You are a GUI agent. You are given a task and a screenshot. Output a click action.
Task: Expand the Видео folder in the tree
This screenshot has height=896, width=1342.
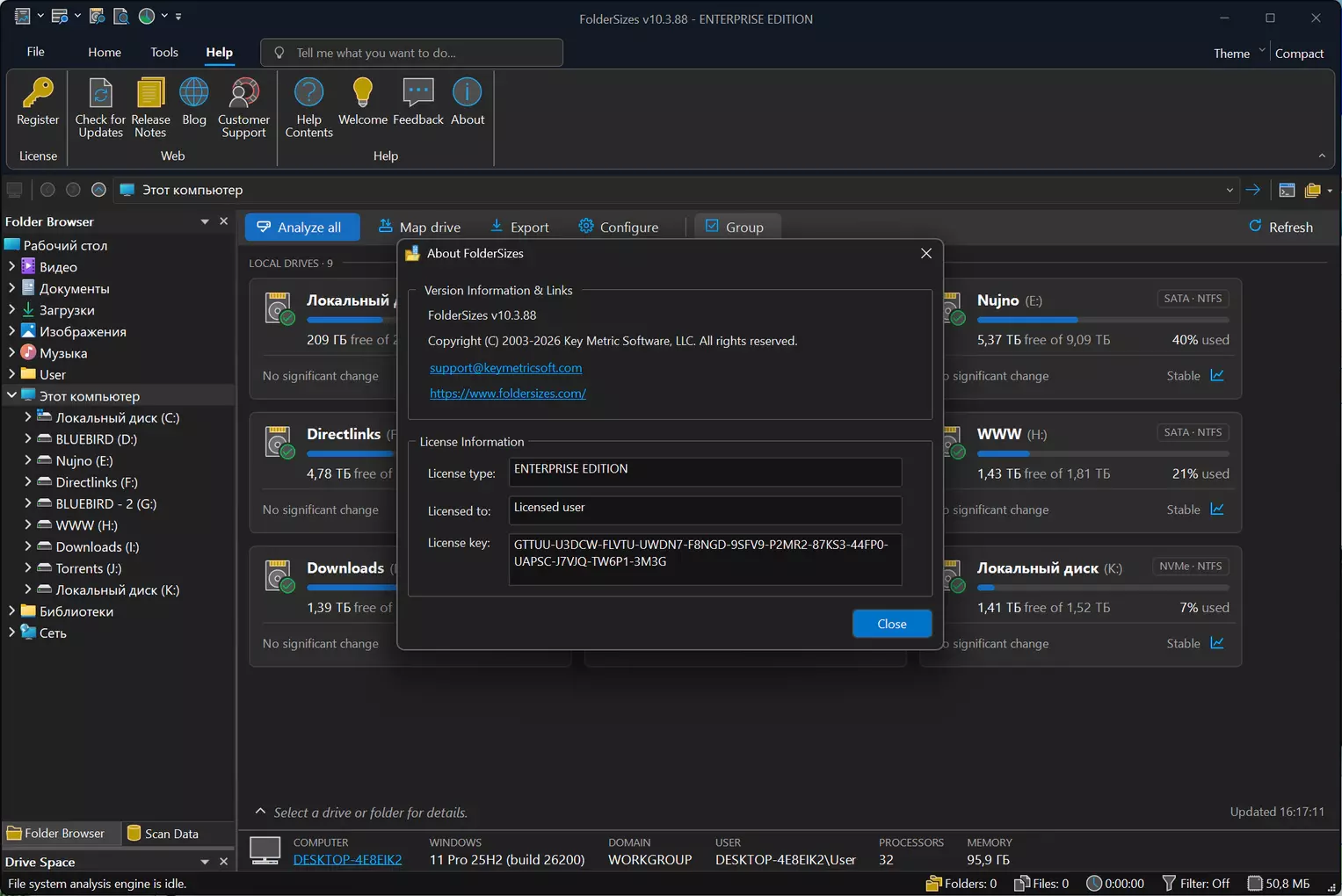coord(11,266)
